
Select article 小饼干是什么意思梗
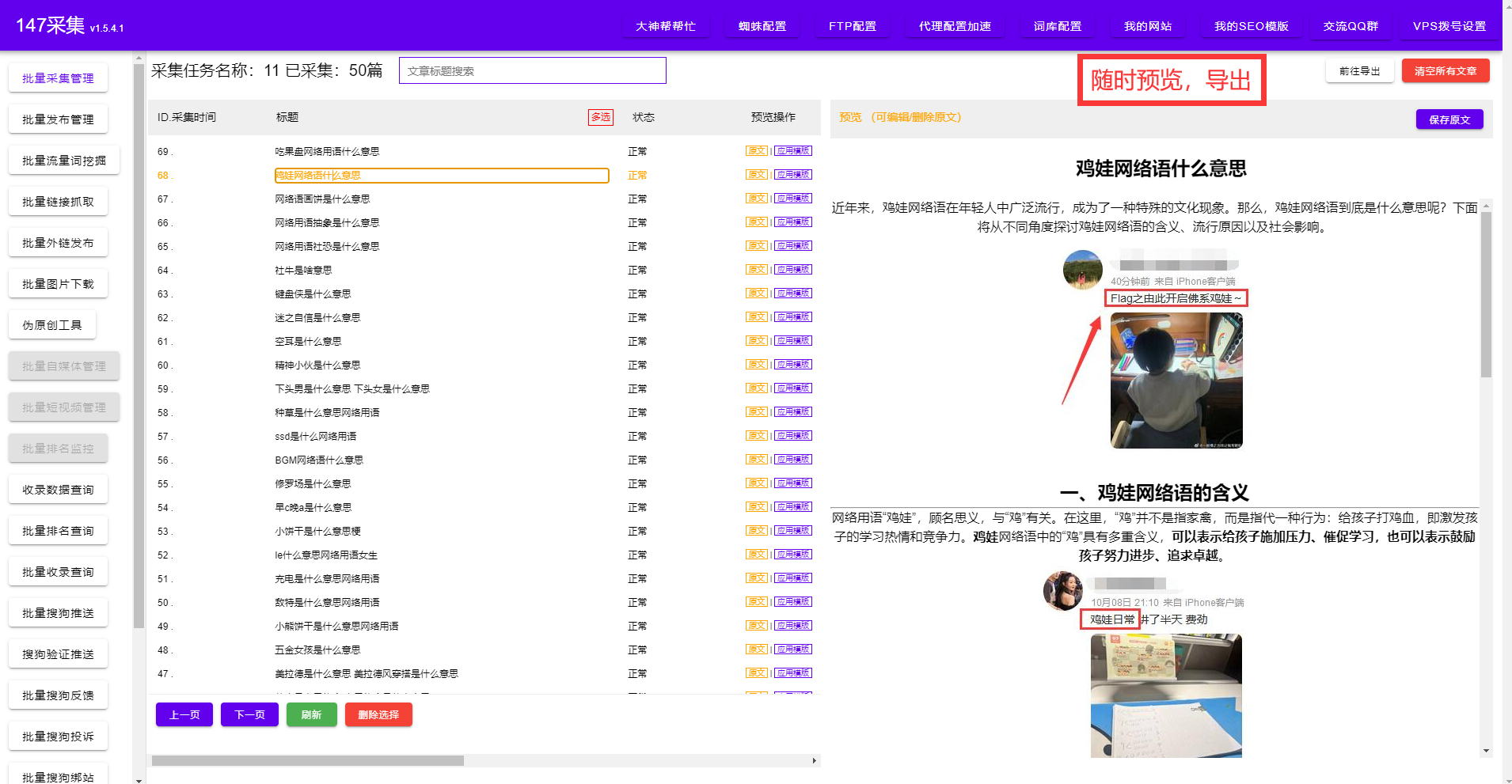tap(317, 531)
